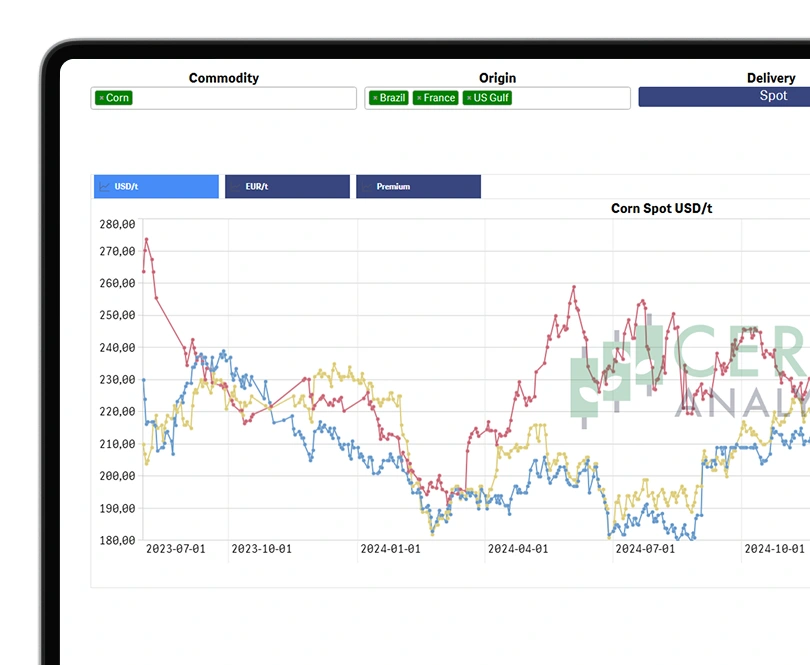Click the 2023-10-01 x-axis date
Screen dimensions: 810x665
[261, 549]
